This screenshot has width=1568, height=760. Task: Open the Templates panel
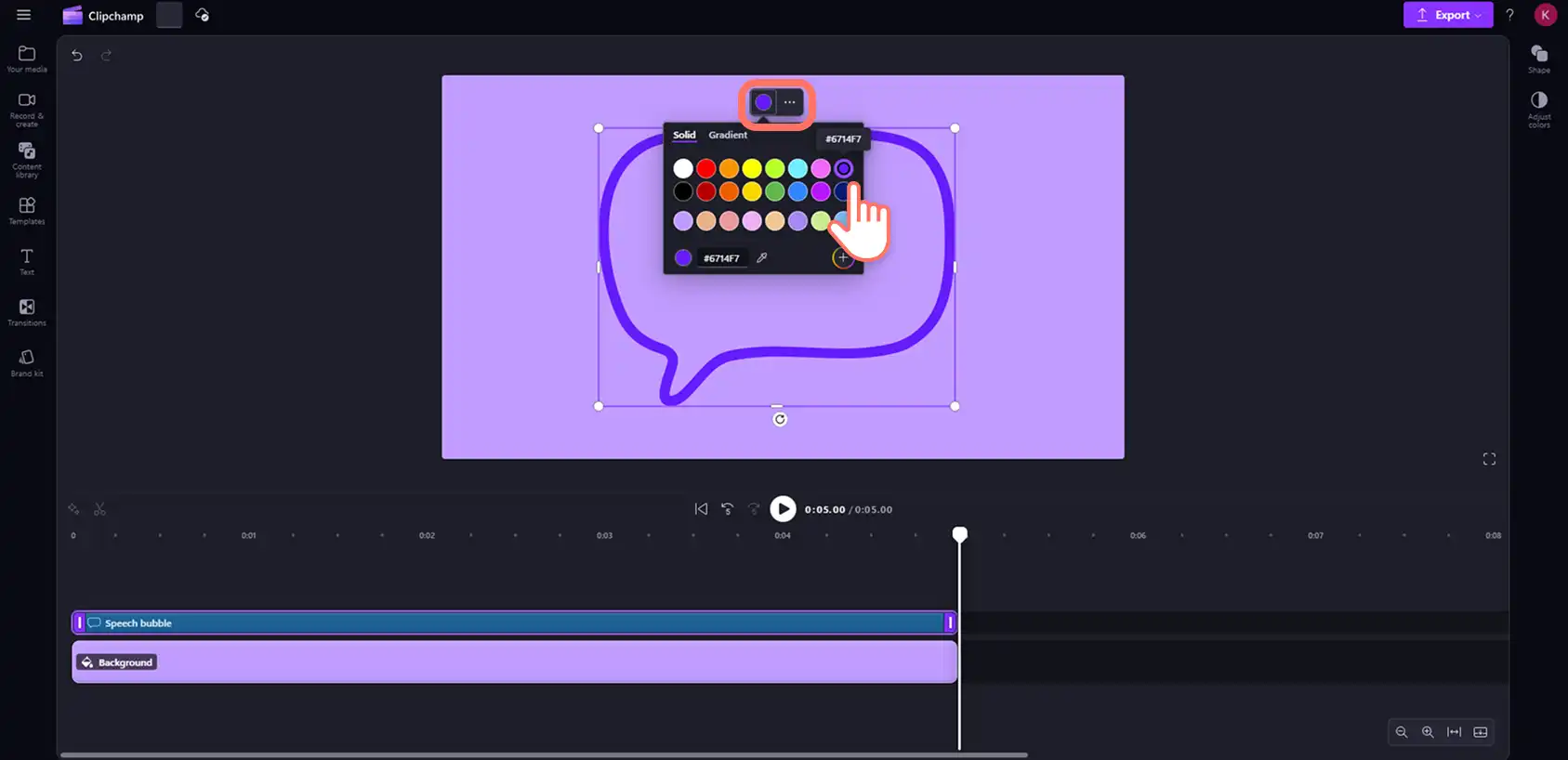tap(27, 211)
